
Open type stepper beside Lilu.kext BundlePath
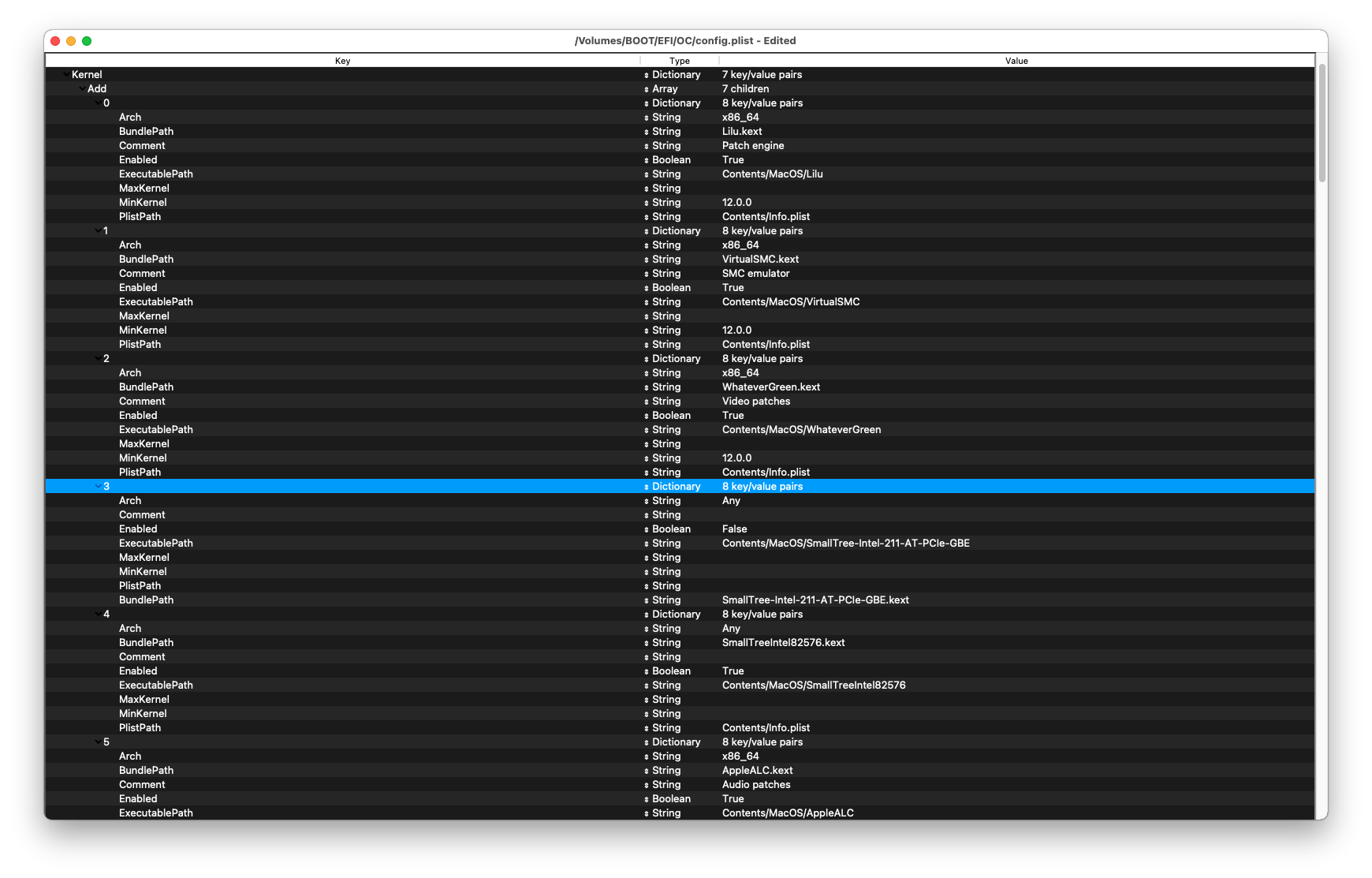pos(647,132)
